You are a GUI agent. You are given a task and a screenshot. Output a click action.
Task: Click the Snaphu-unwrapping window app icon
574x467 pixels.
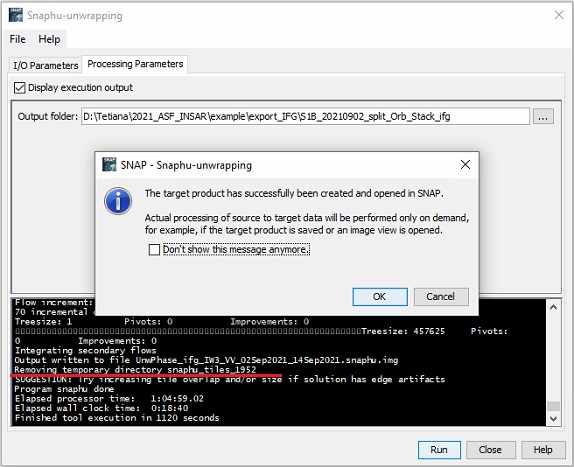[16, 15]
